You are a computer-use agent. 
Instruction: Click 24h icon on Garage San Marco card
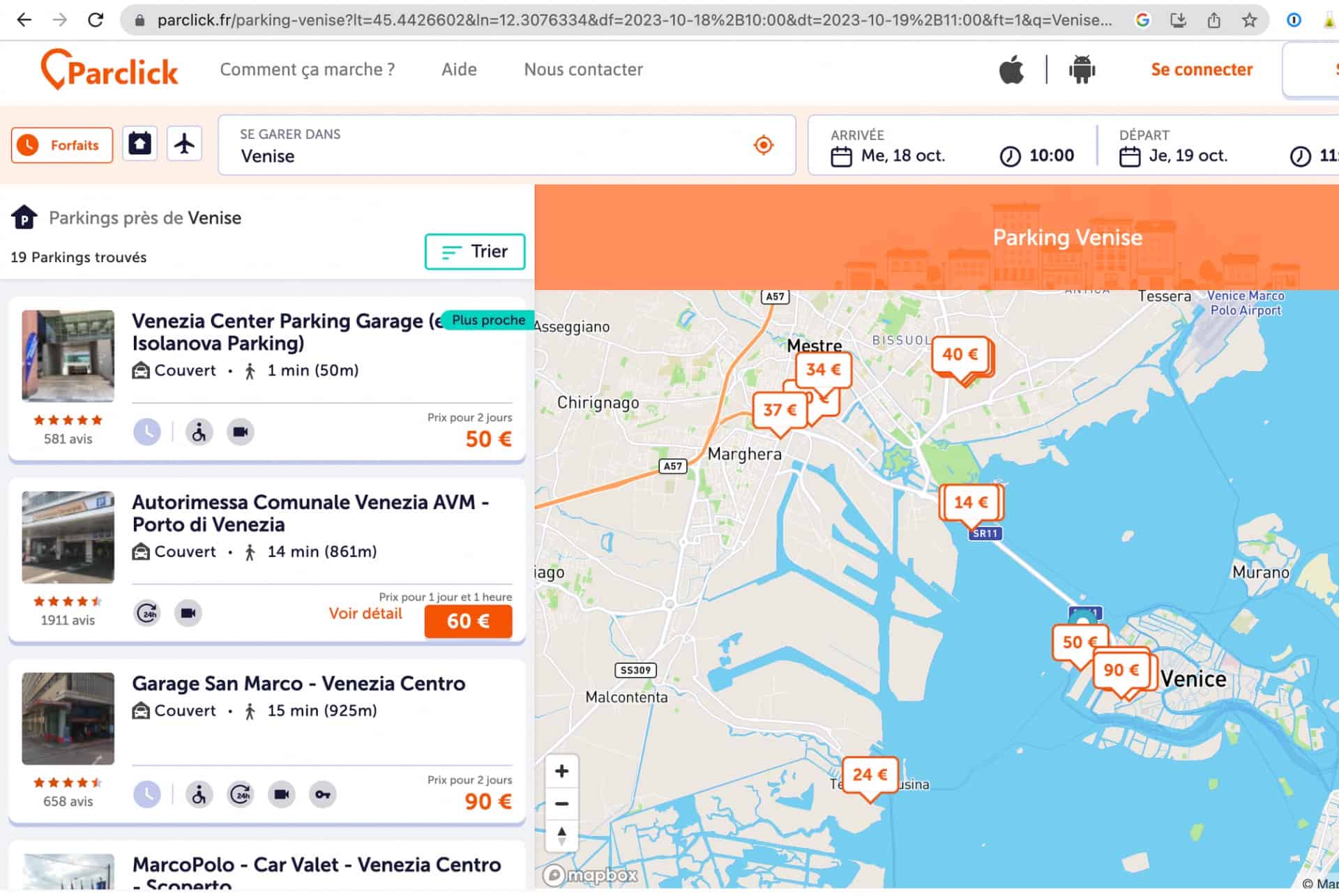(x=241, y=795)
